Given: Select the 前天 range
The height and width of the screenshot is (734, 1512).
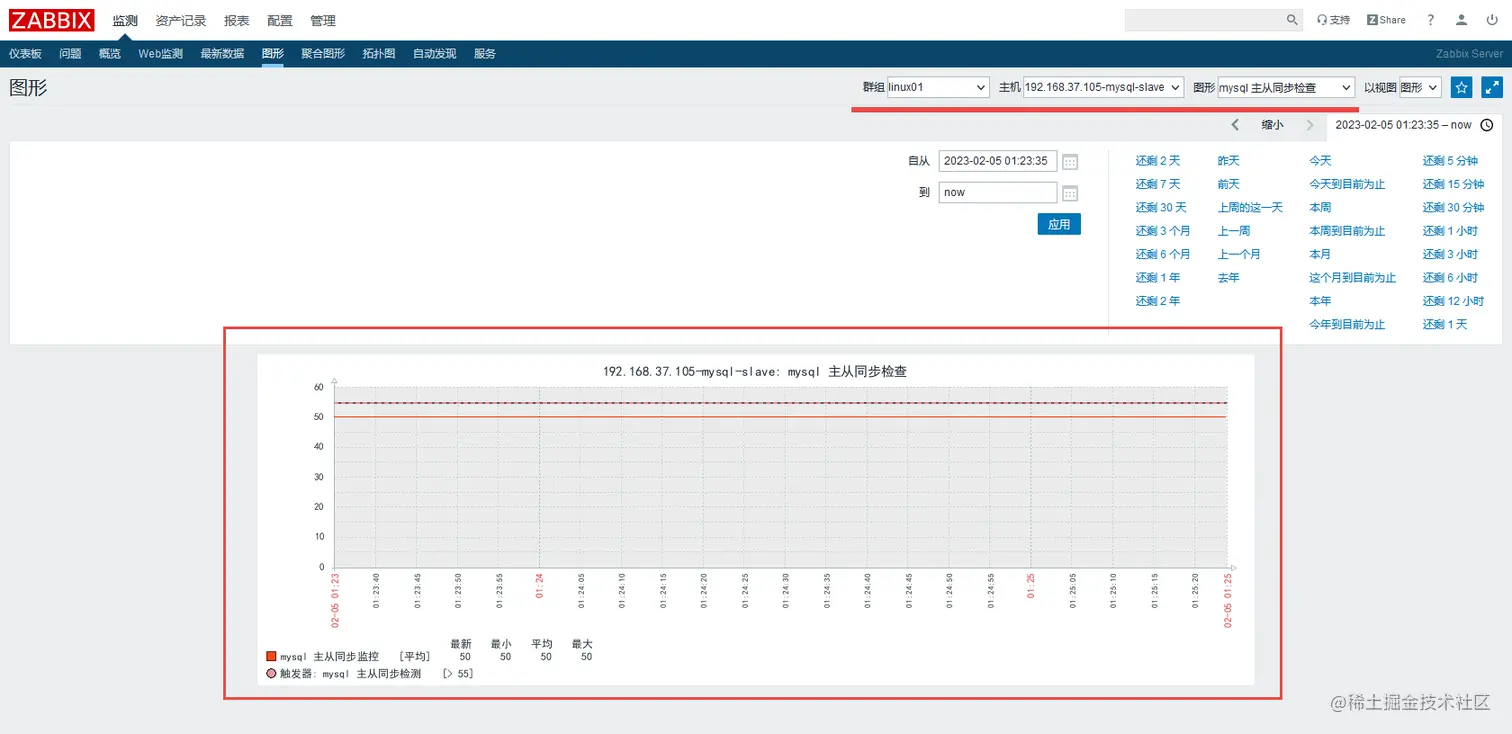Looking at the screenshot, I should (1229, 184).
